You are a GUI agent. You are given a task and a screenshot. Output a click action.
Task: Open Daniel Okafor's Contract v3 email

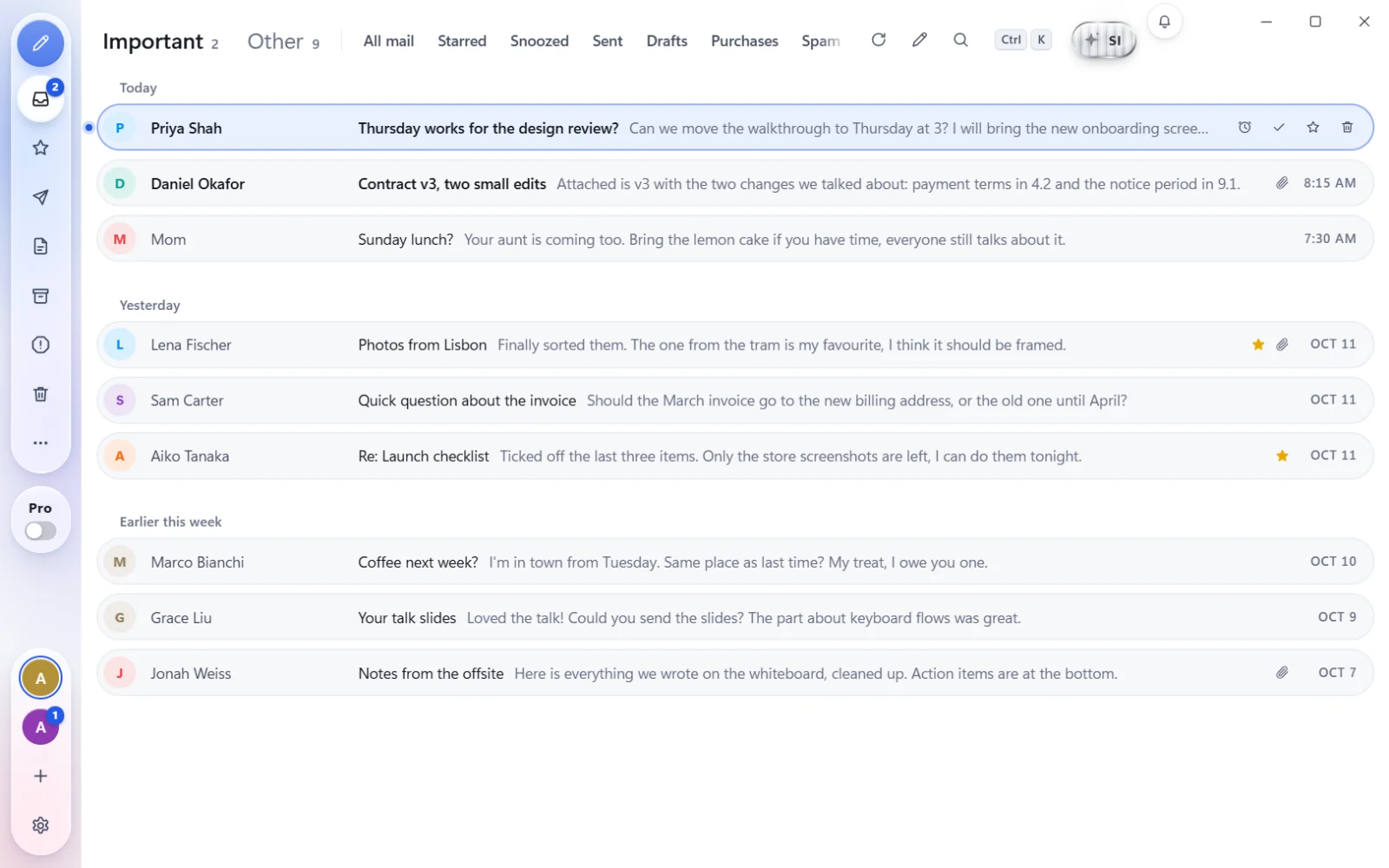(x=734, y=183)
